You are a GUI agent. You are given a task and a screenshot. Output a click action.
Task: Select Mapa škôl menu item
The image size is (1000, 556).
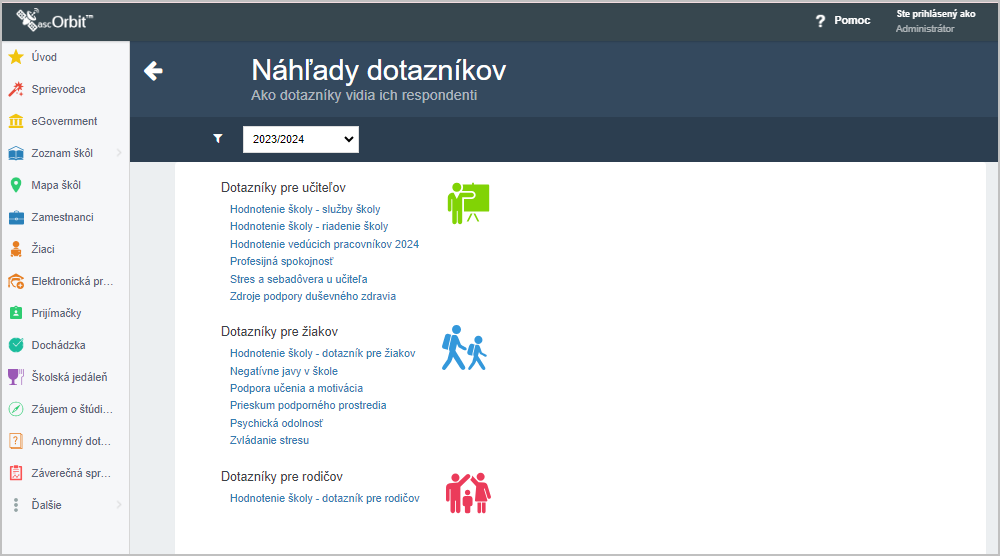click(56, 185)
